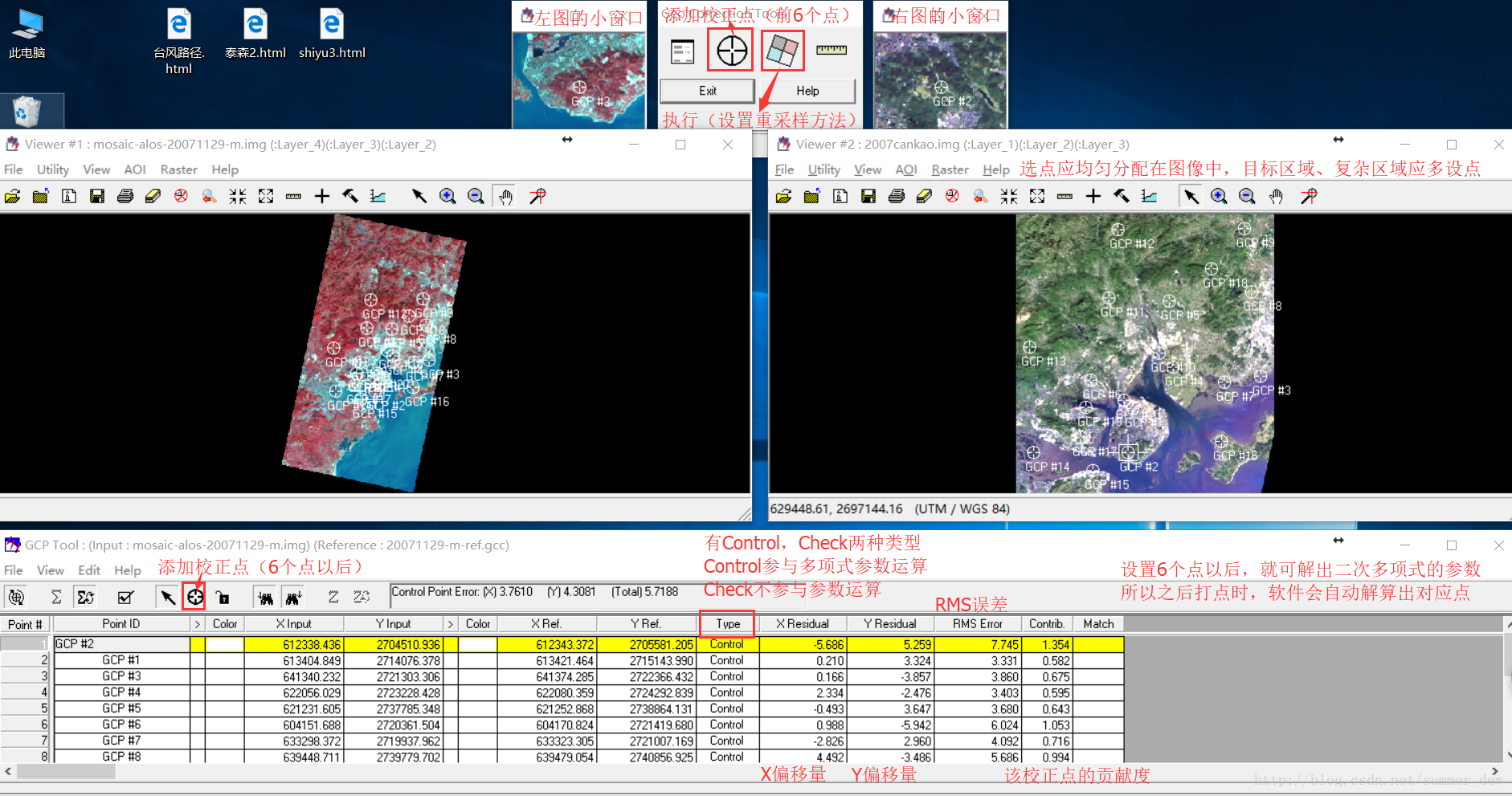Open the GCP crosshair tool in Geo Correction Tools
Screen dimensions: 1512x796
[x=731, y=51]
